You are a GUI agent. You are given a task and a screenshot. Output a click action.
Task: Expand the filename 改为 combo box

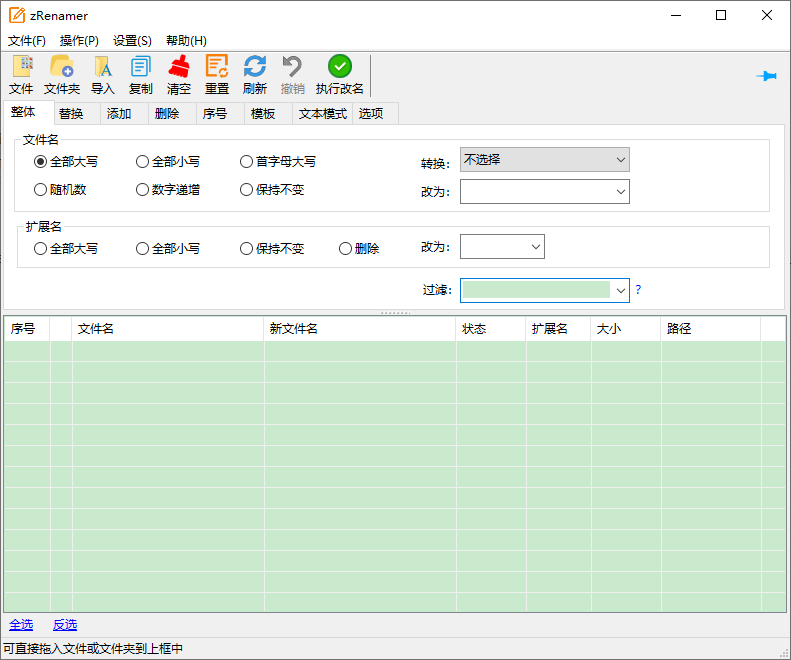click(x=620, y=191)
